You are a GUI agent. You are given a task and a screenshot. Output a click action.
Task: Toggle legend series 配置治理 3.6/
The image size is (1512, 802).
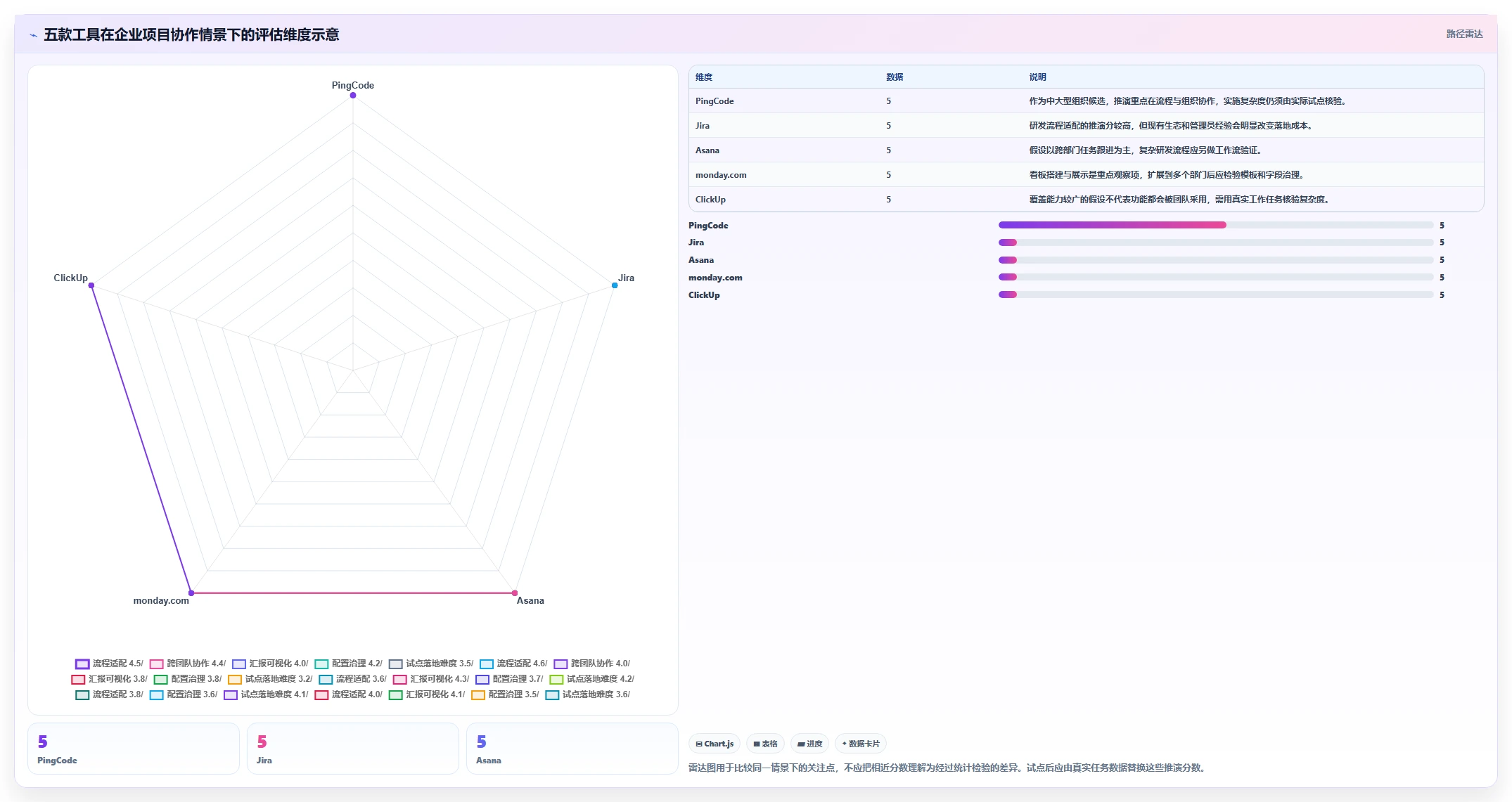184,694
